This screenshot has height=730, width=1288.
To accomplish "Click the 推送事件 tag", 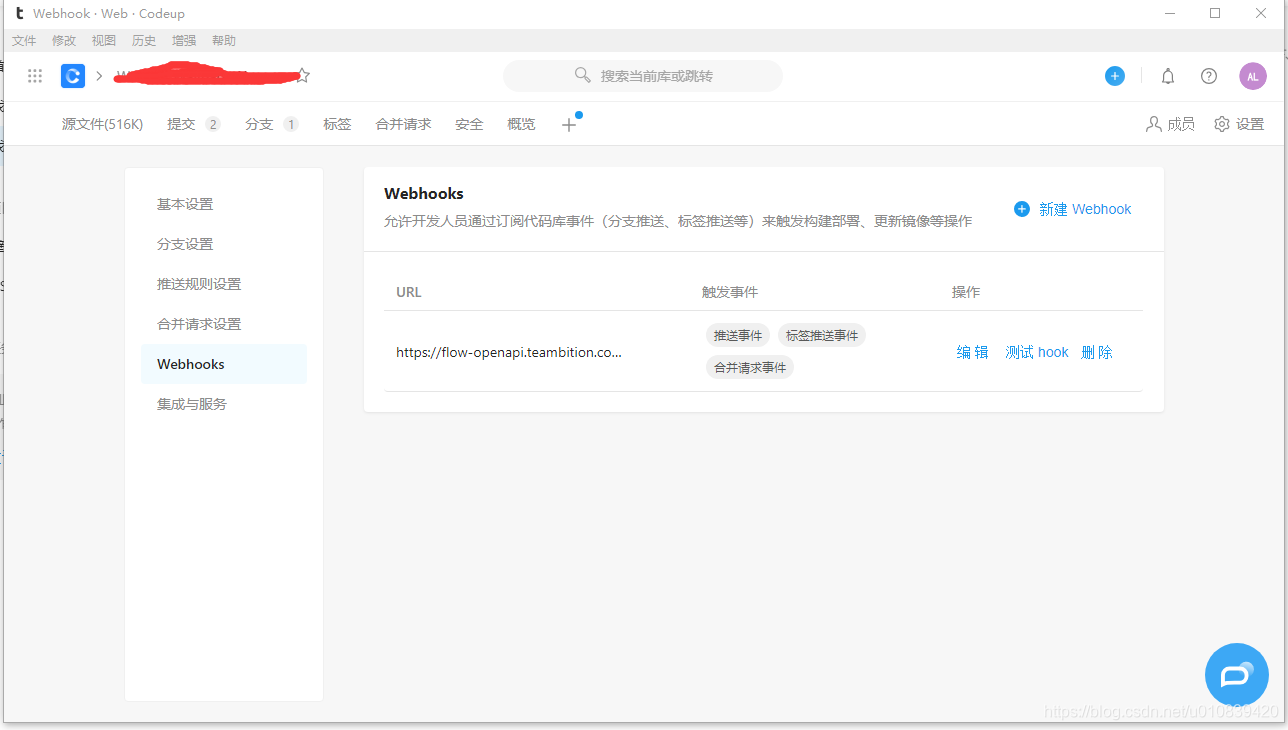I will click(738, 335).
